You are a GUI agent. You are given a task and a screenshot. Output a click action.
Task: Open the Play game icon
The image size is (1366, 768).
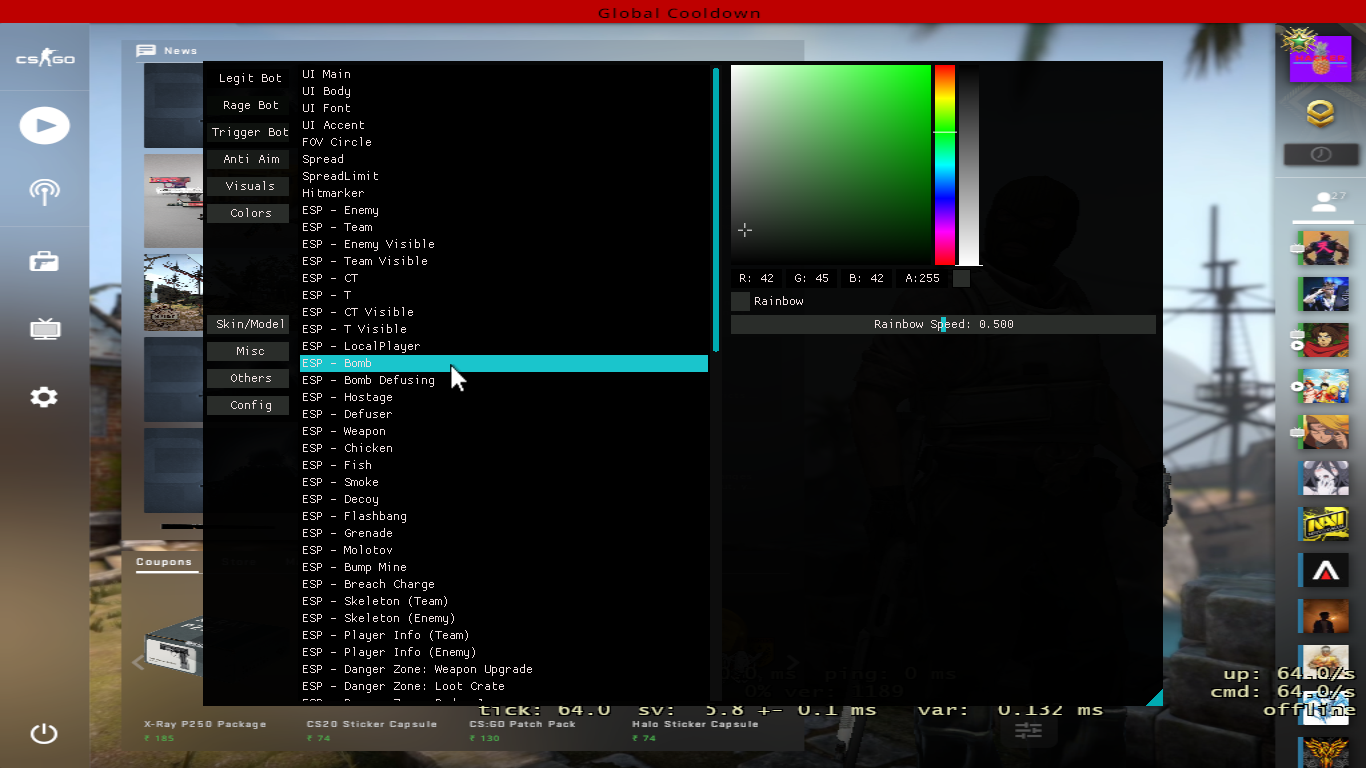click(x=45, y=125)
